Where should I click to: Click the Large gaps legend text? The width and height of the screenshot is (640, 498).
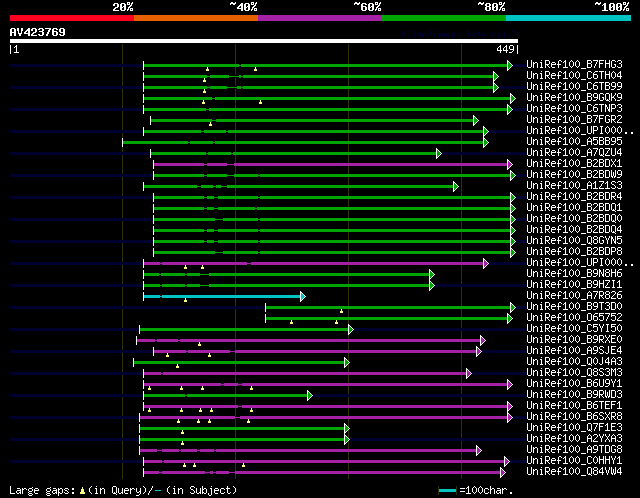tap(123, 490)
